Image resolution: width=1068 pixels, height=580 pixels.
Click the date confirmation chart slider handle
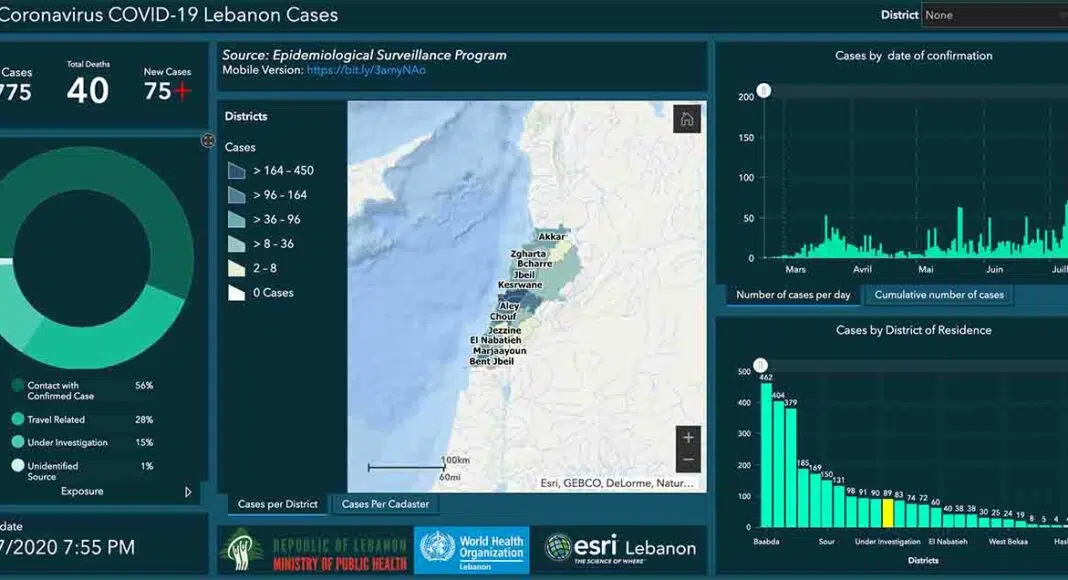pos(764,91)
